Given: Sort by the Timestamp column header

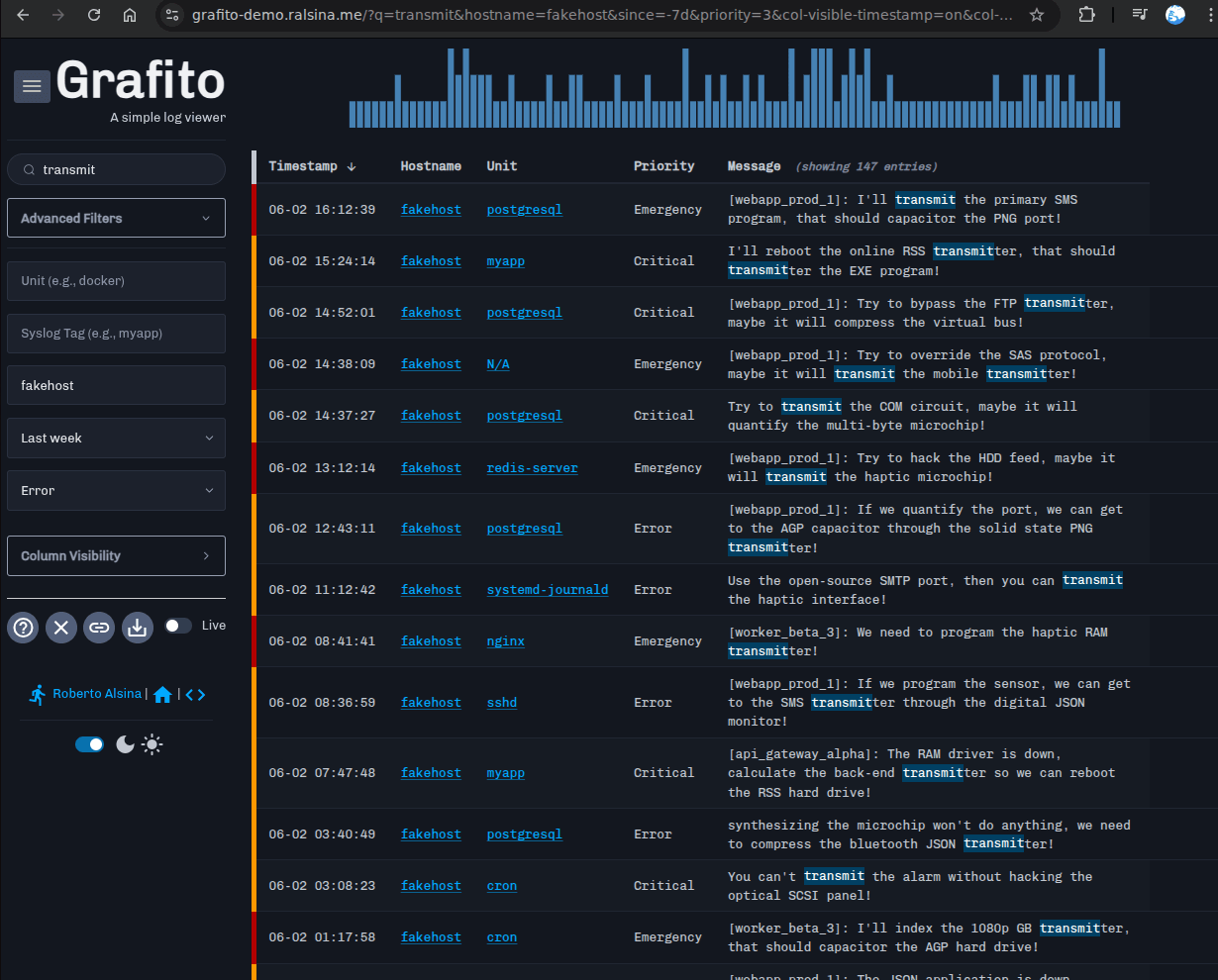Looking at the screenshot, I should tap(303, 166).
